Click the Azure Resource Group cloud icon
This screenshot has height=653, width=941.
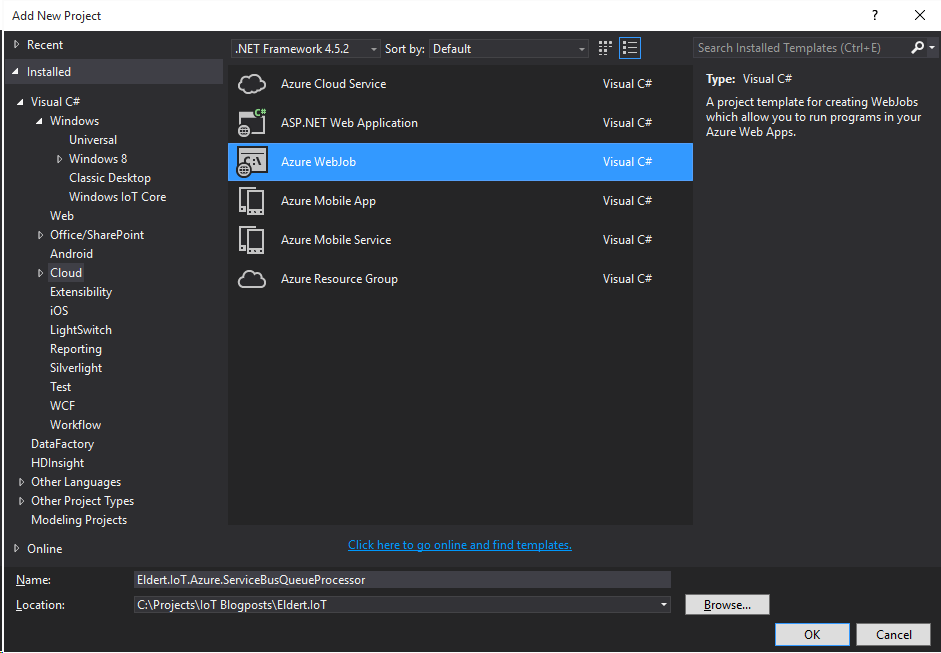[x=252, y=279]
